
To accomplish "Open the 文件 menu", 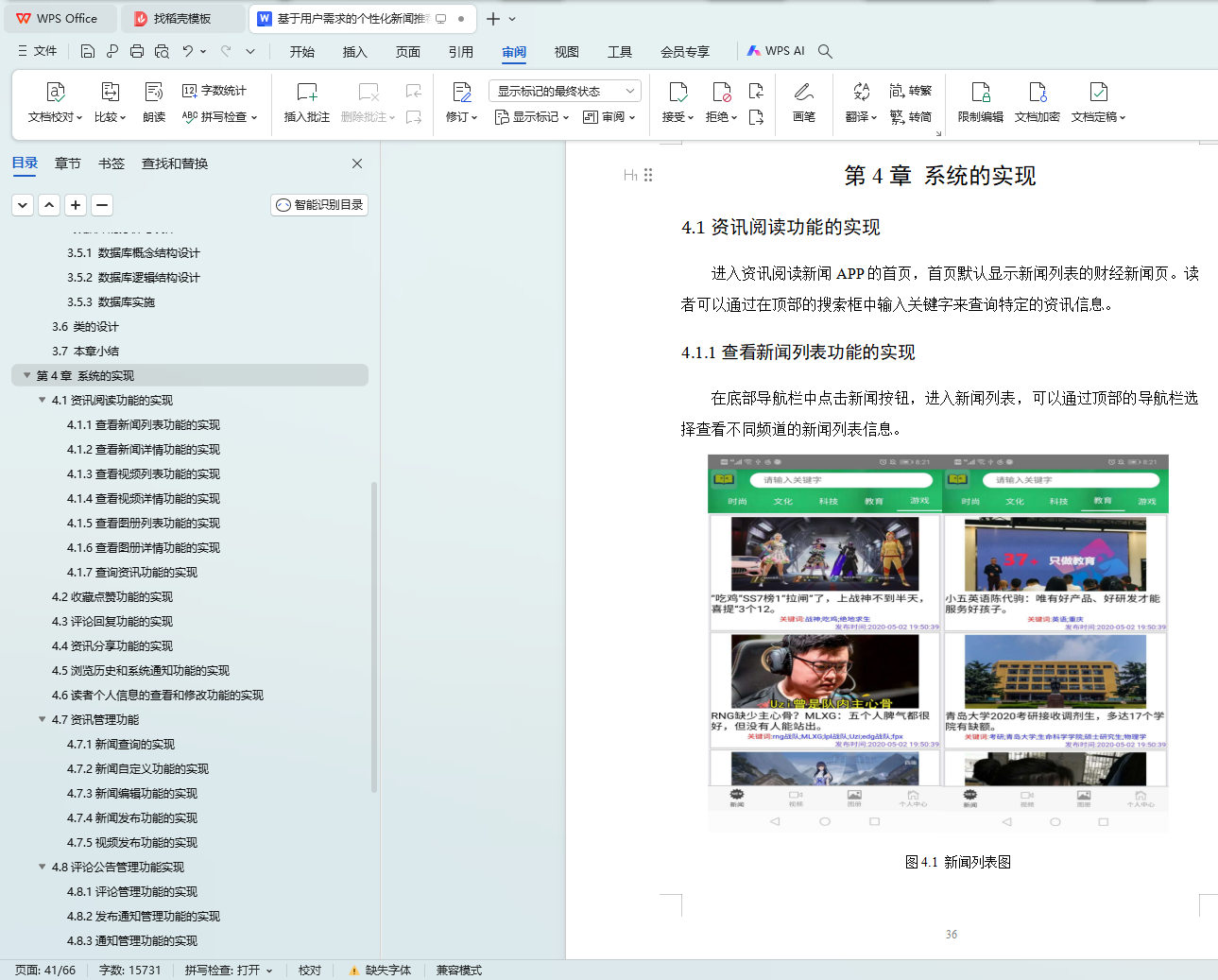I will tap(38, 51).
